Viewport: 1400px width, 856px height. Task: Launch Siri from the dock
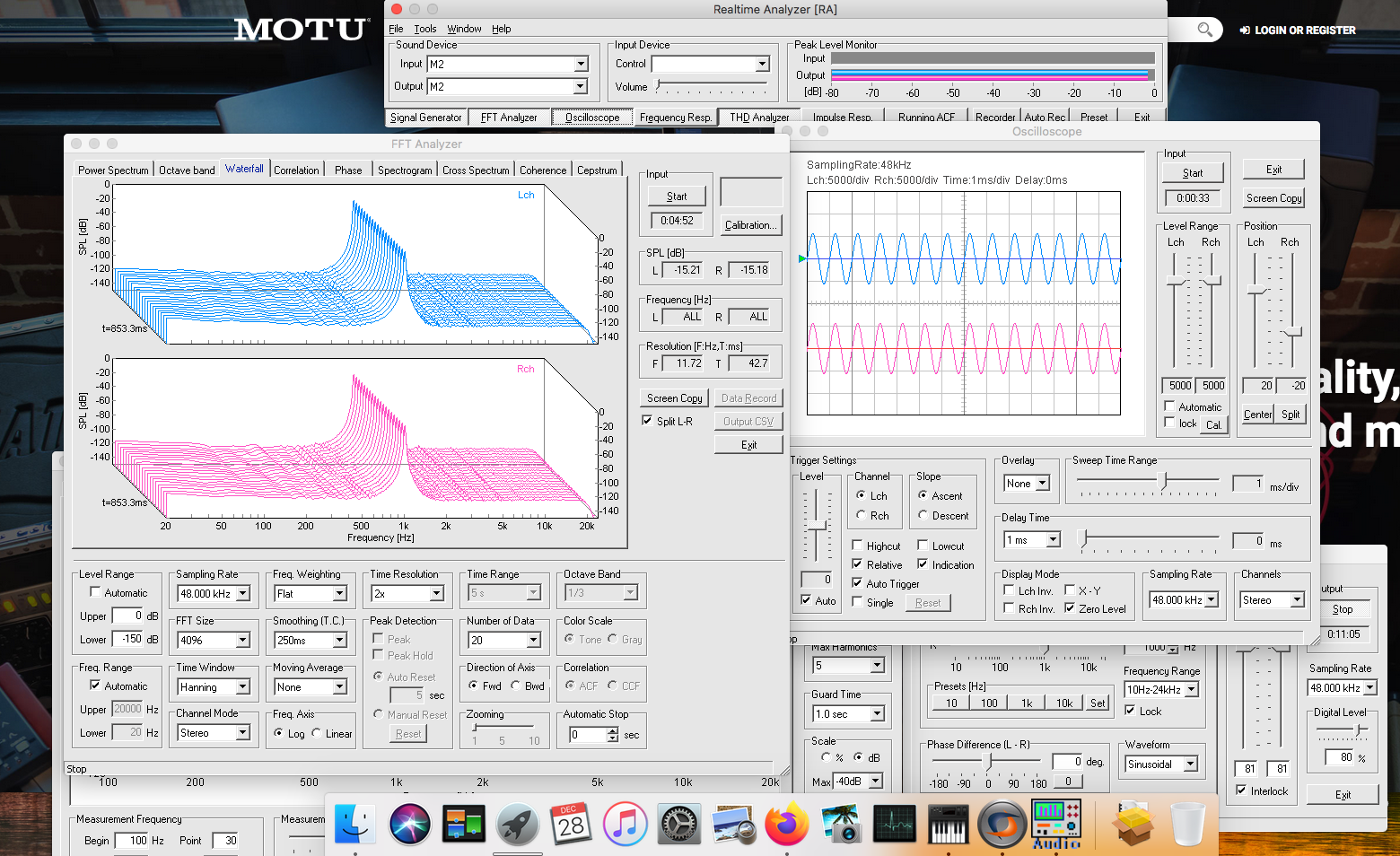[x=409, y=824]
